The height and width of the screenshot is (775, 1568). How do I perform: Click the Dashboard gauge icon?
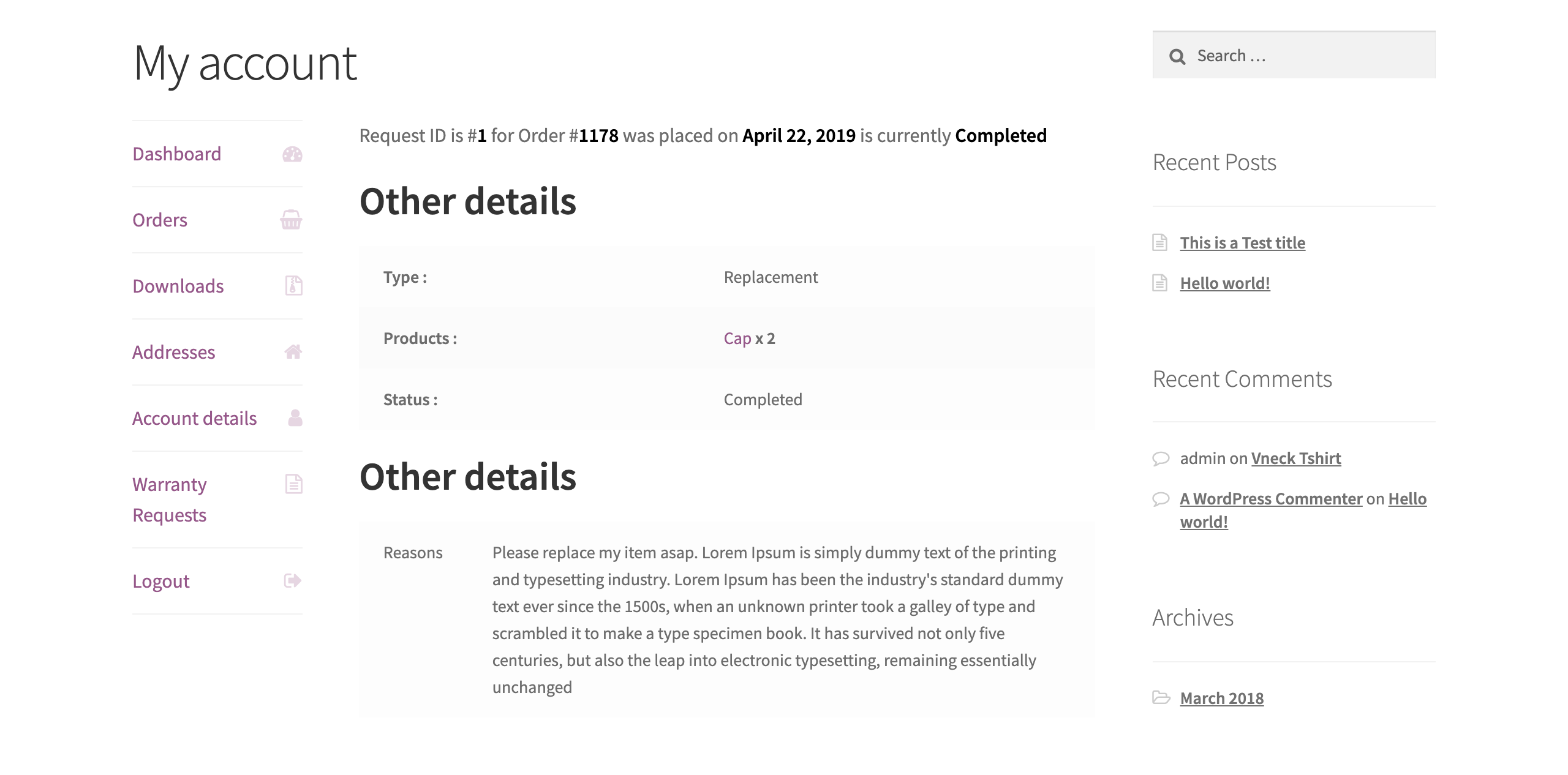292,154
